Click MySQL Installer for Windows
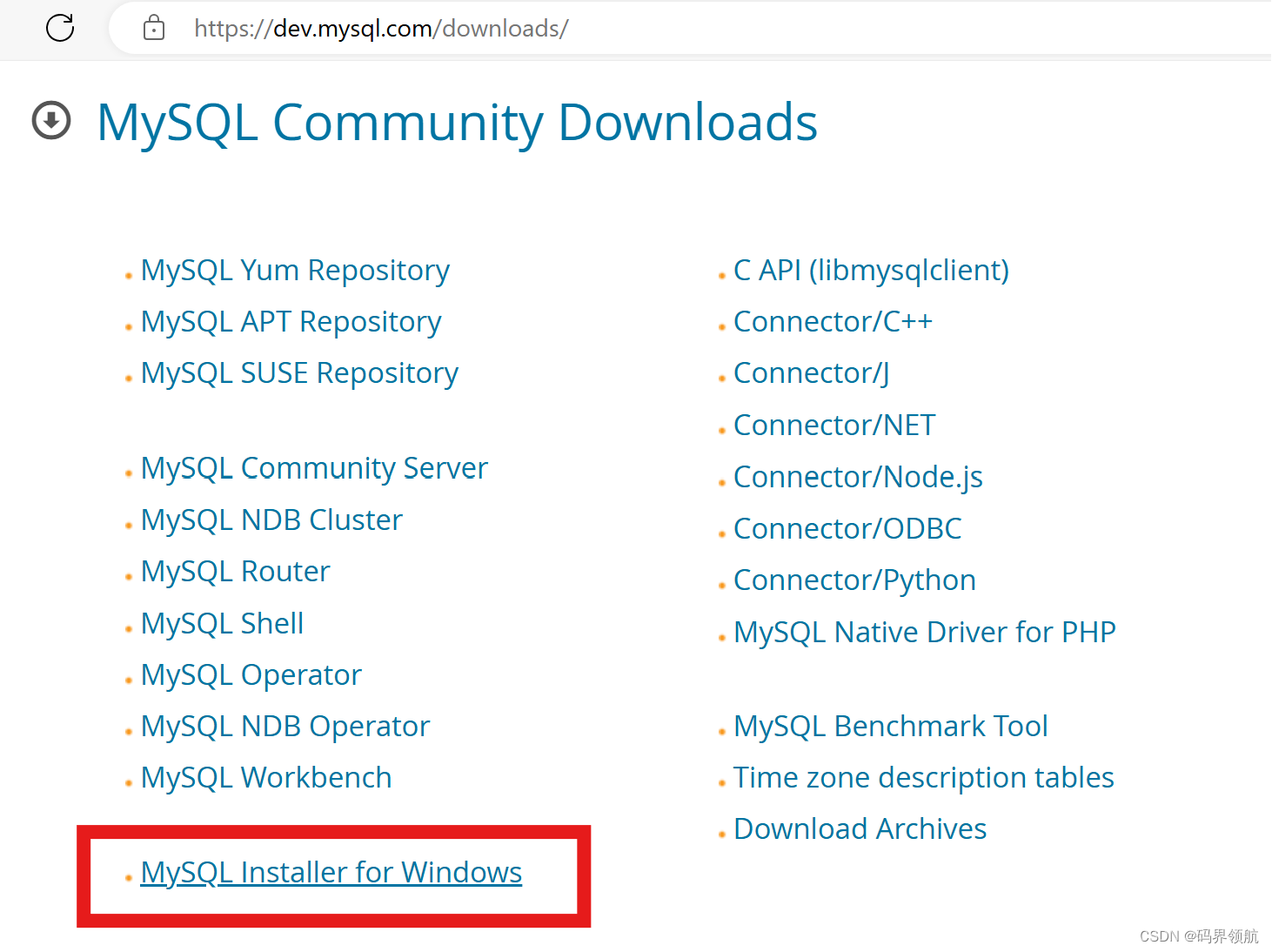Screen dimensions: 1272x952 (x=331, y=872)
